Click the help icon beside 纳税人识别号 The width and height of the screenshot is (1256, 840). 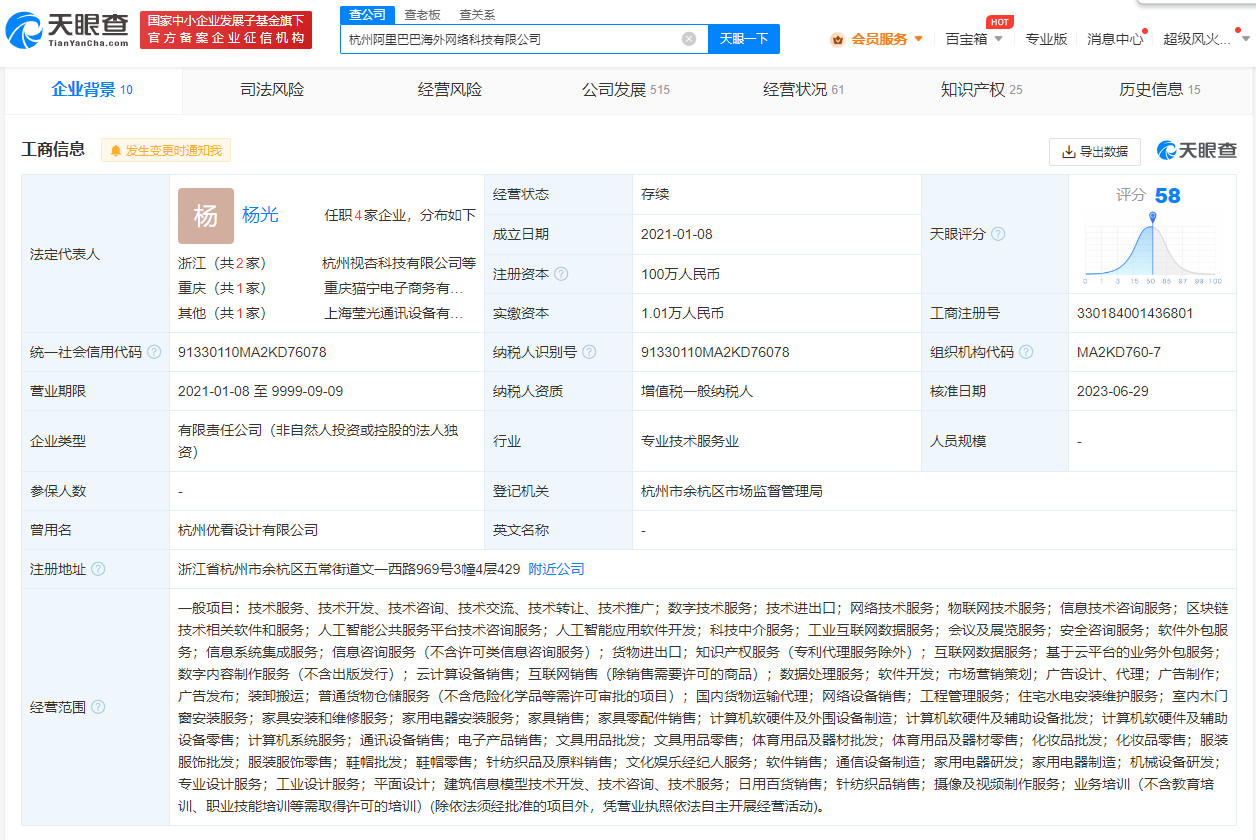tap(589, 352)
